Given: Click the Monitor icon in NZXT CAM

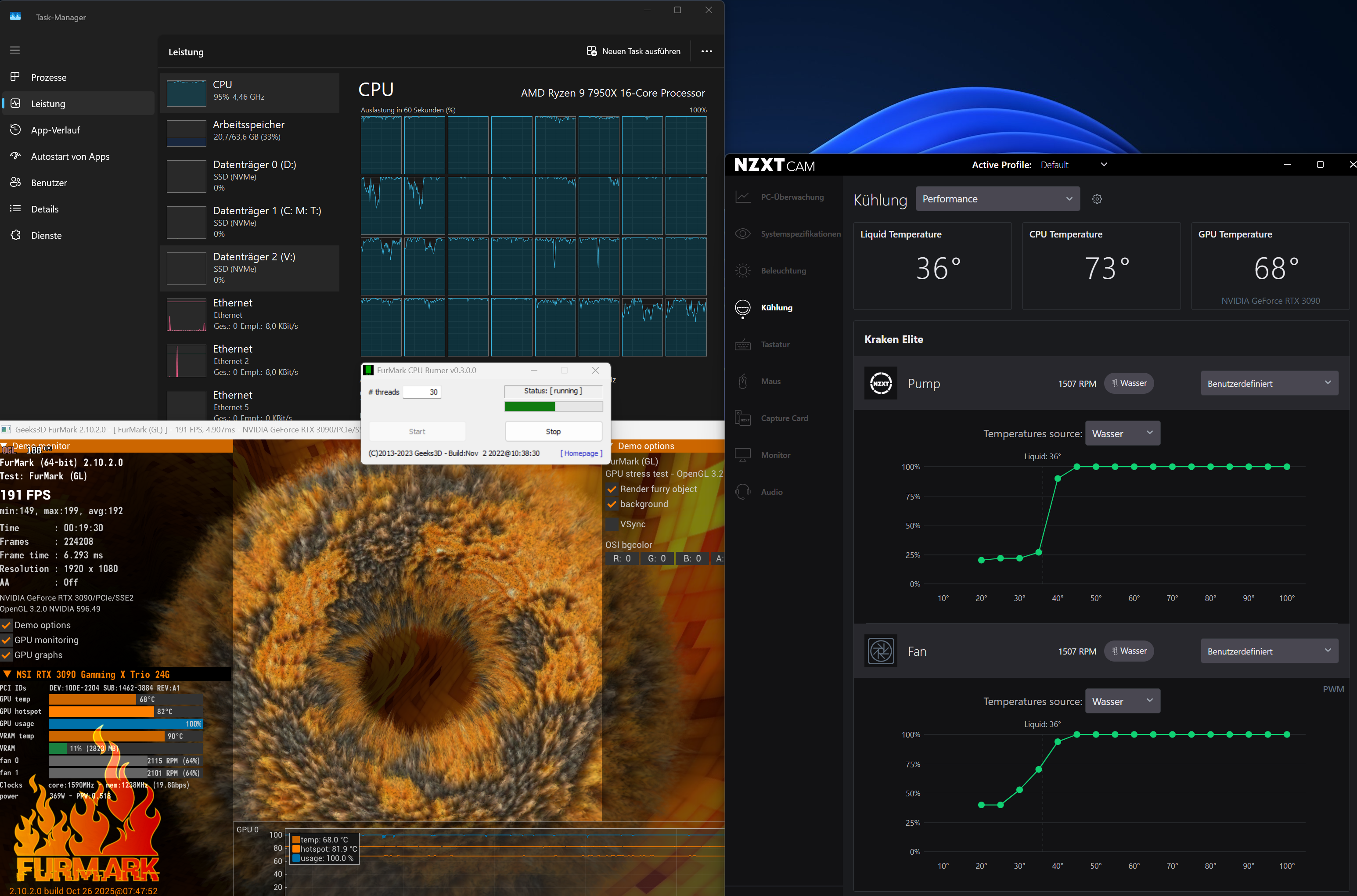Looking at the screenshot, I should point(742,455).
